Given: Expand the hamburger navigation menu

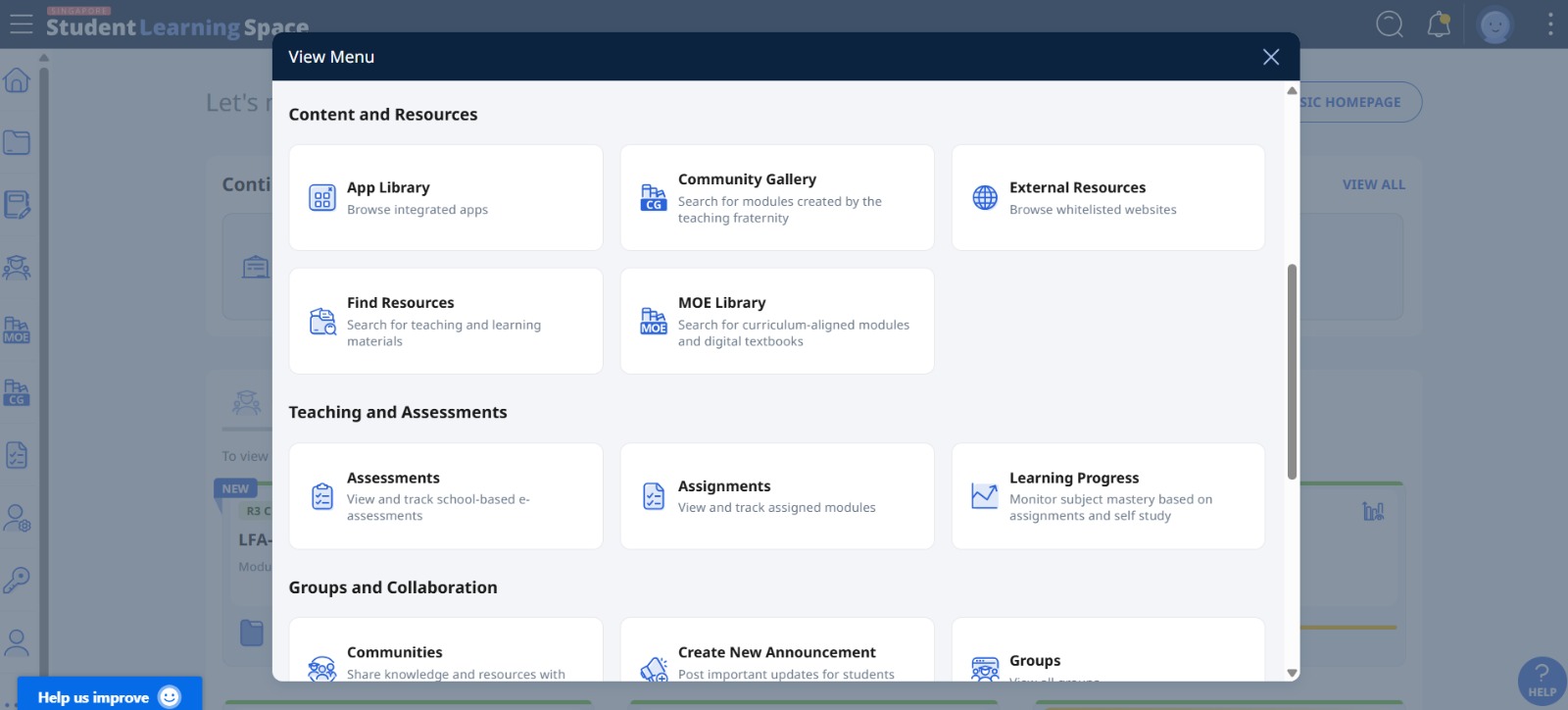Looking at the screenshot, I should coord(22,25).
